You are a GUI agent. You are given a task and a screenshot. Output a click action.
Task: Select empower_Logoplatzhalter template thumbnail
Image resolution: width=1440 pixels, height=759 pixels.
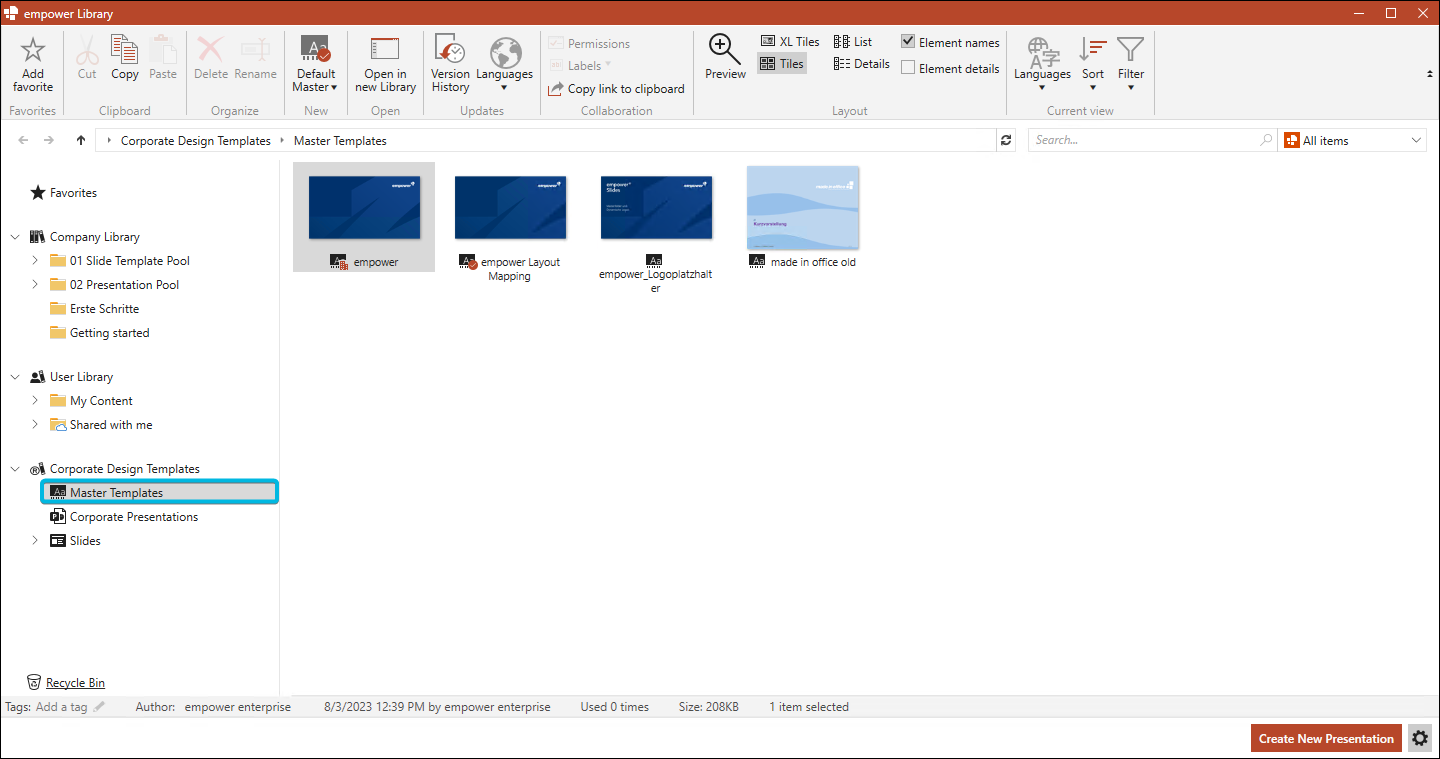[656, 208]
